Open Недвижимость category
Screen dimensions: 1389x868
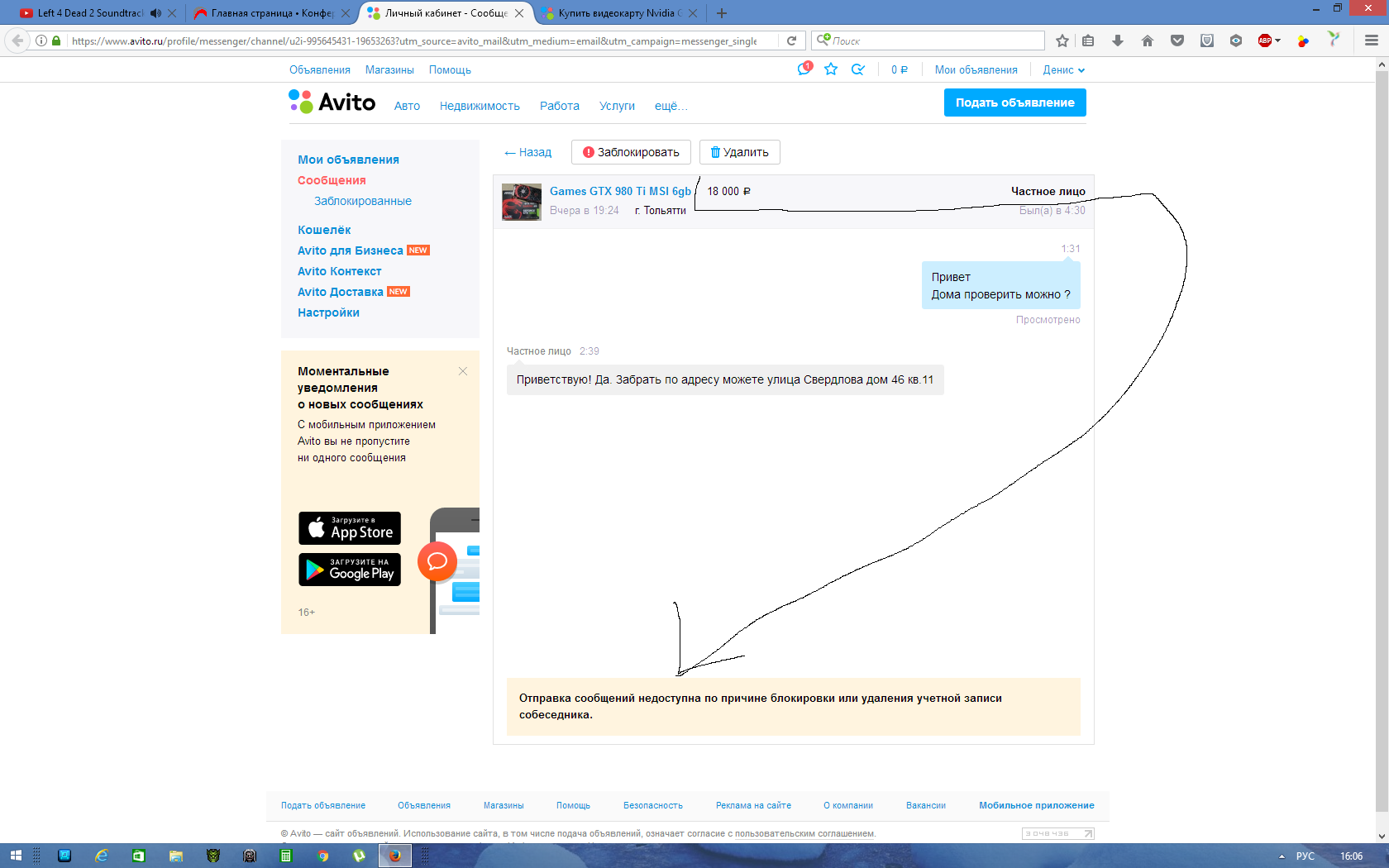(480, 106)
